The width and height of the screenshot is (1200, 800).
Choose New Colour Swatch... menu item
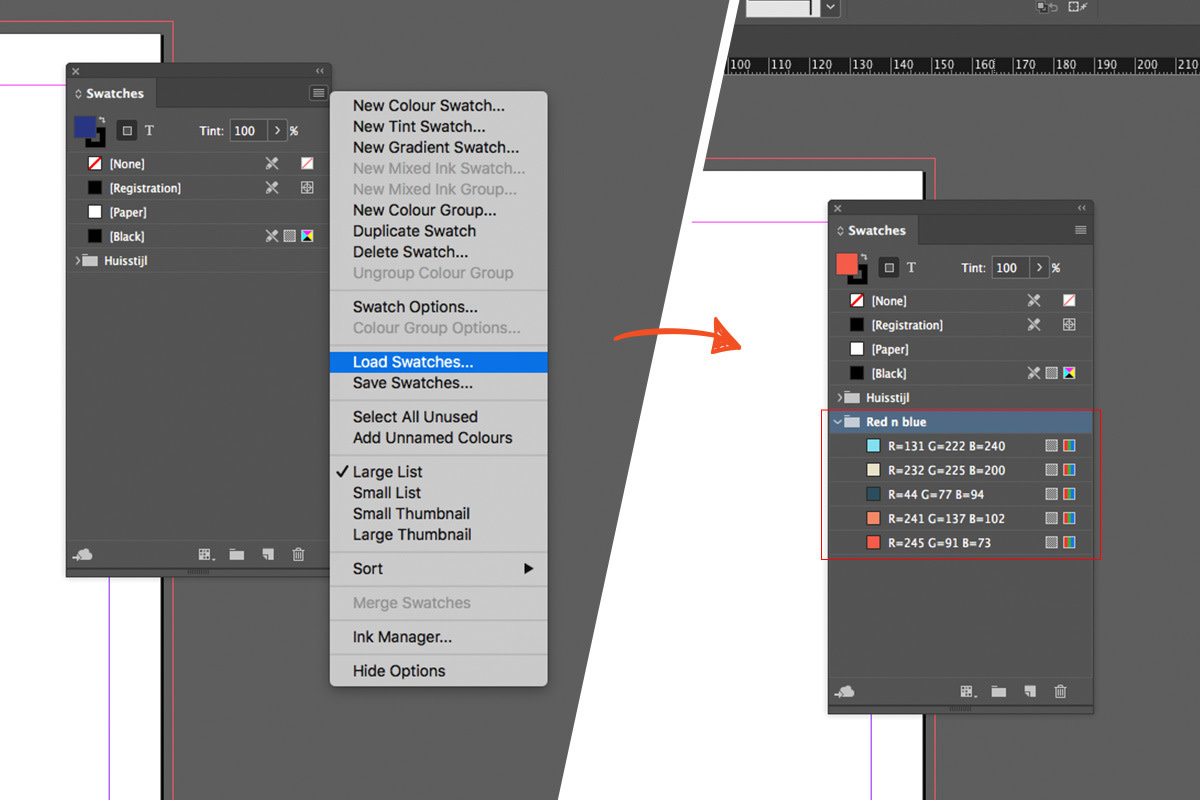coord(438,105)
